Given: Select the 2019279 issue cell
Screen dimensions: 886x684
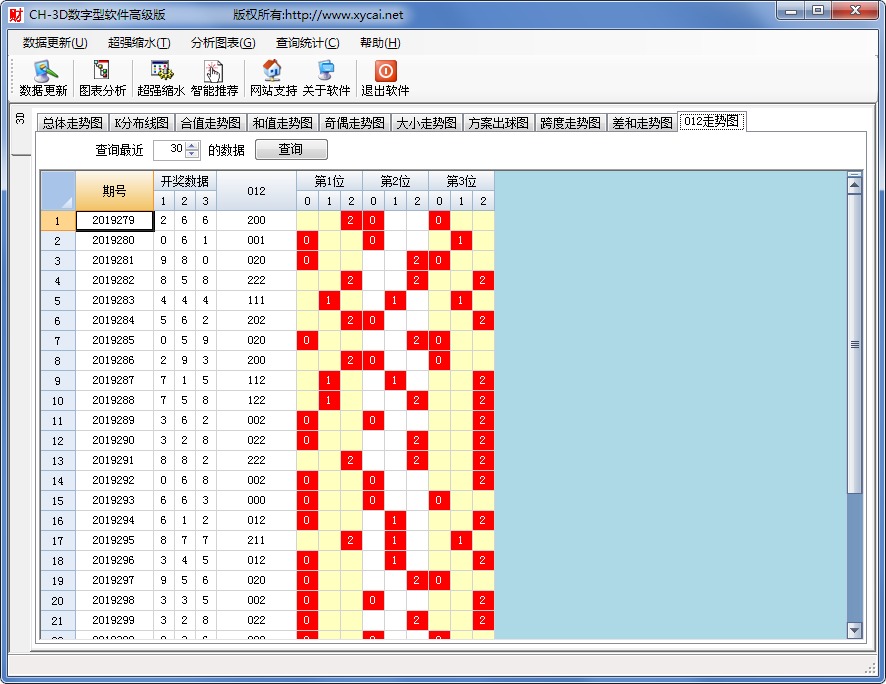Looking at the screenshot, I should click(x=114, y=221).
